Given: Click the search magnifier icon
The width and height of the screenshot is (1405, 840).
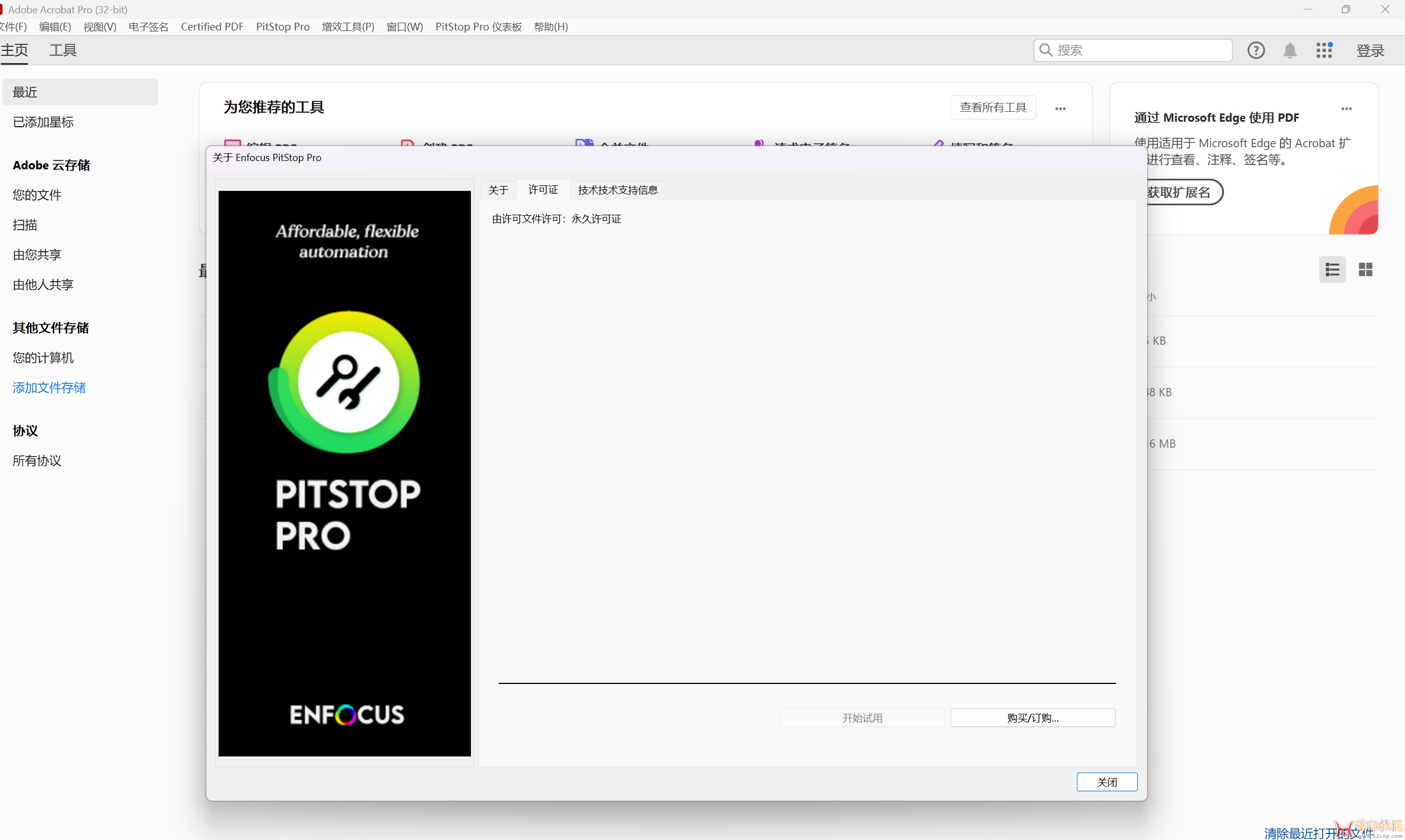Looking at the screenshot, I should pos(1045,50).
